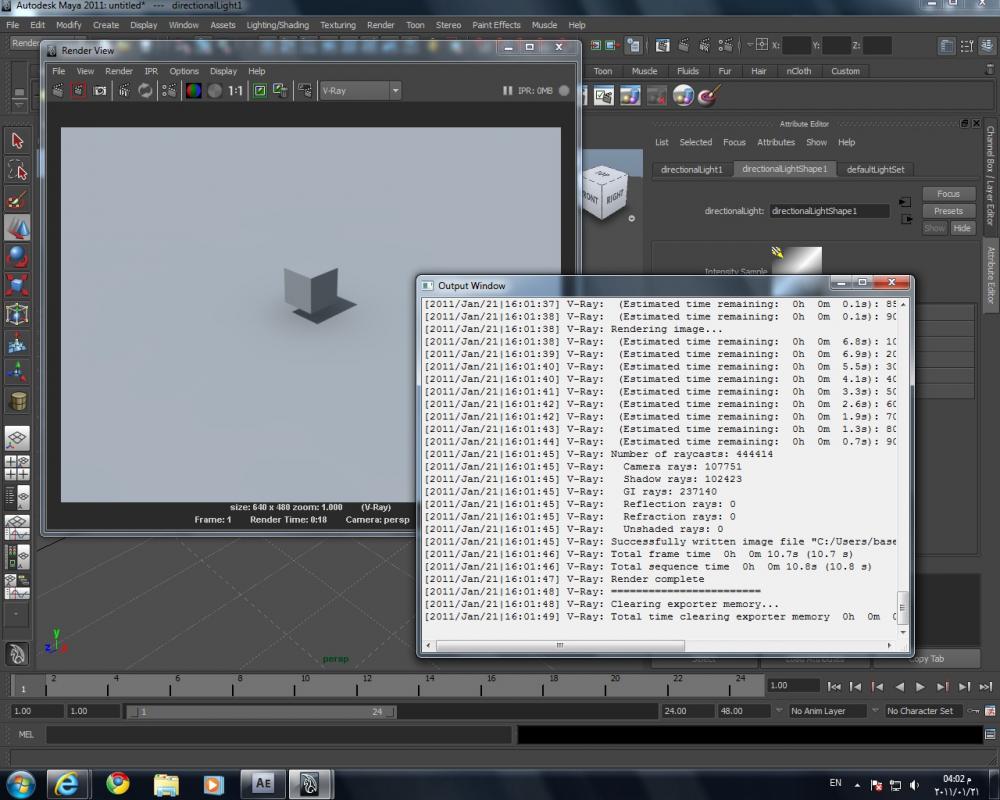This screenshot has height=800, width=1000.
Task: Click the volume icon in system tray
Action: tap(915, 785)
